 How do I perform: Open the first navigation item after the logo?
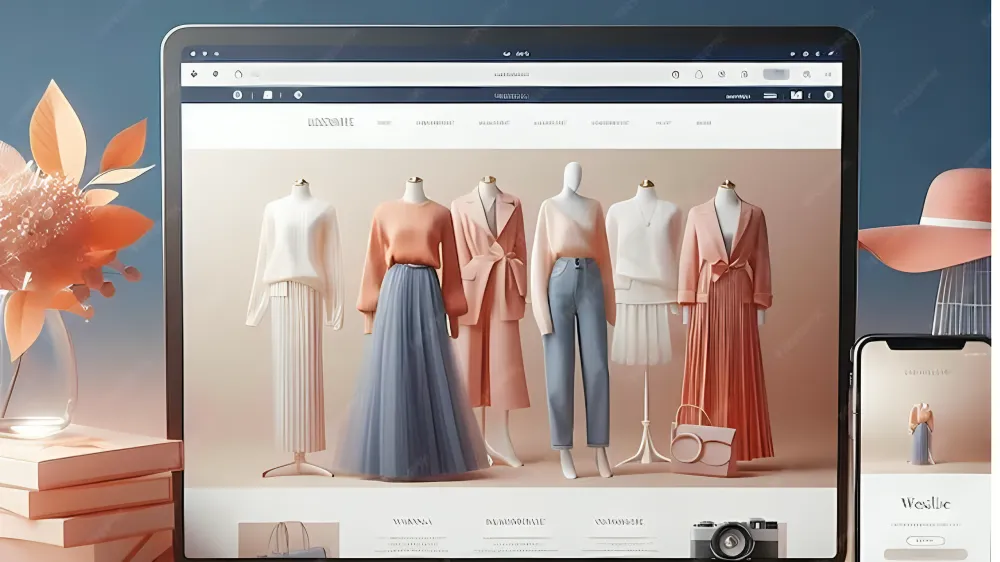point(383,123)
